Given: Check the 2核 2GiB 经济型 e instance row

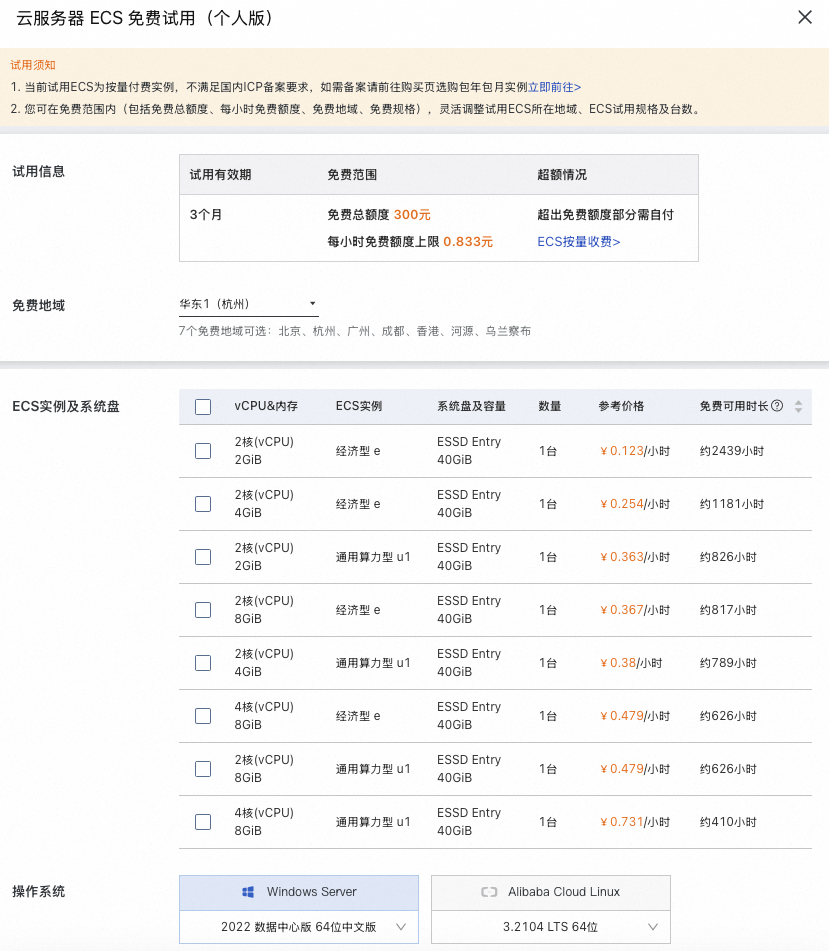Looking at the screenshot, I should pos(203,451).
